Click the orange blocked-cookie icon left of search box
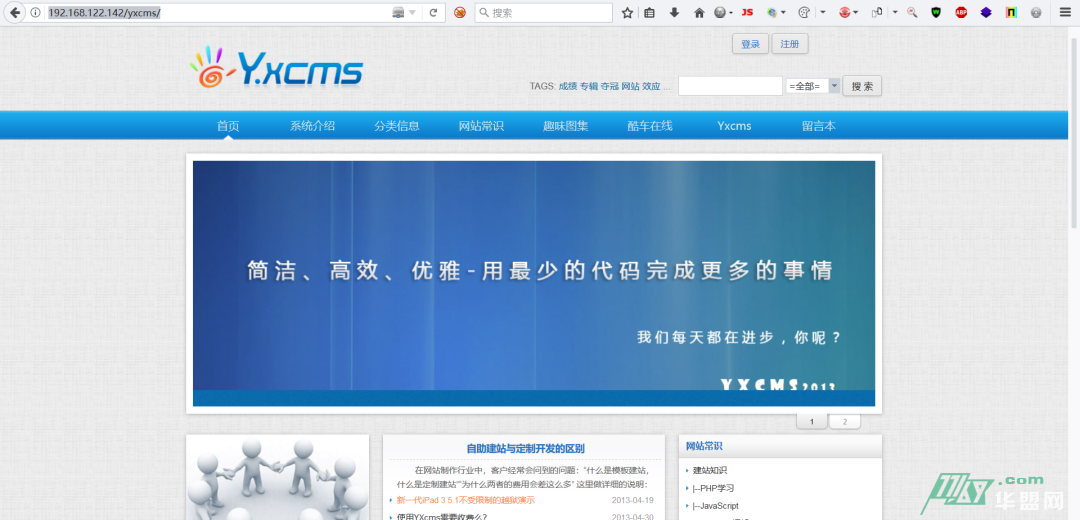 pyautogui.click(x=460, y=12)
